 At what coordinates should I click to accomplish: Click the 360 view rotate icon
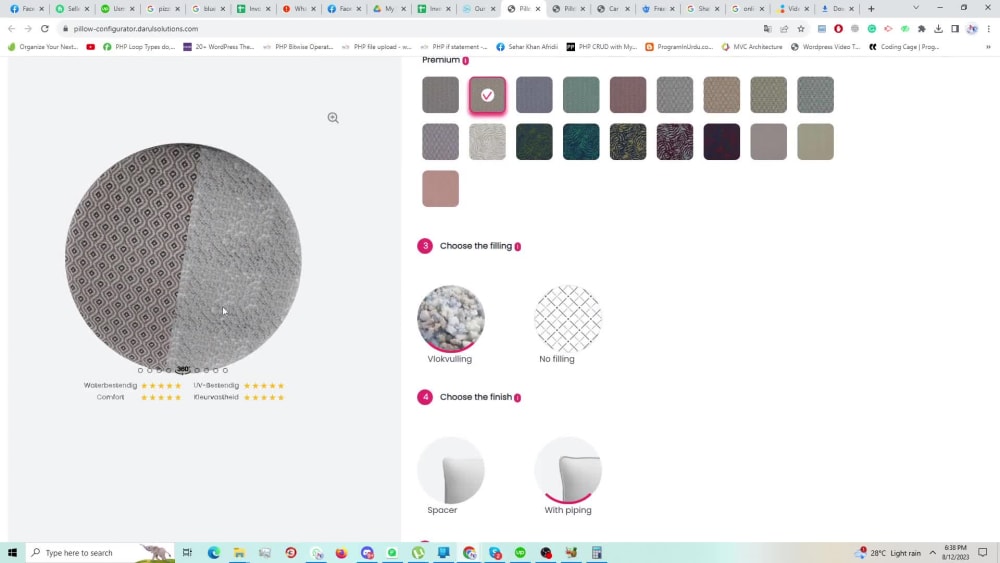pos(183,369)
